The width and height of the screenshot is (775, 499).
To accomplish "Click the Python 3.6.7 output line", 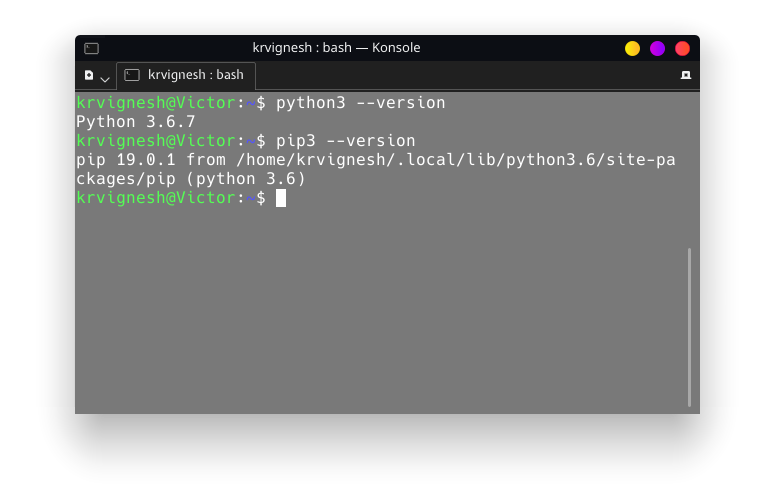I will pyautogui.click(x=135, y=122).
